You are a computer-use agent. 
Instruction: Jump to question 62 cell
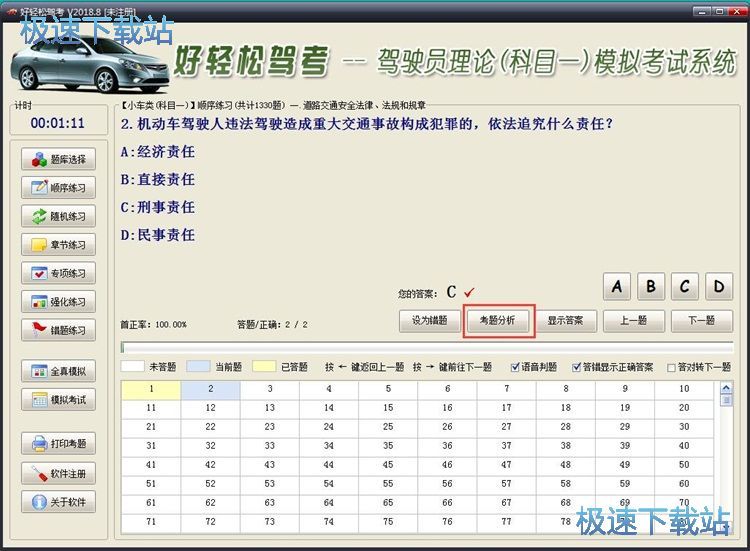(210, 503)
